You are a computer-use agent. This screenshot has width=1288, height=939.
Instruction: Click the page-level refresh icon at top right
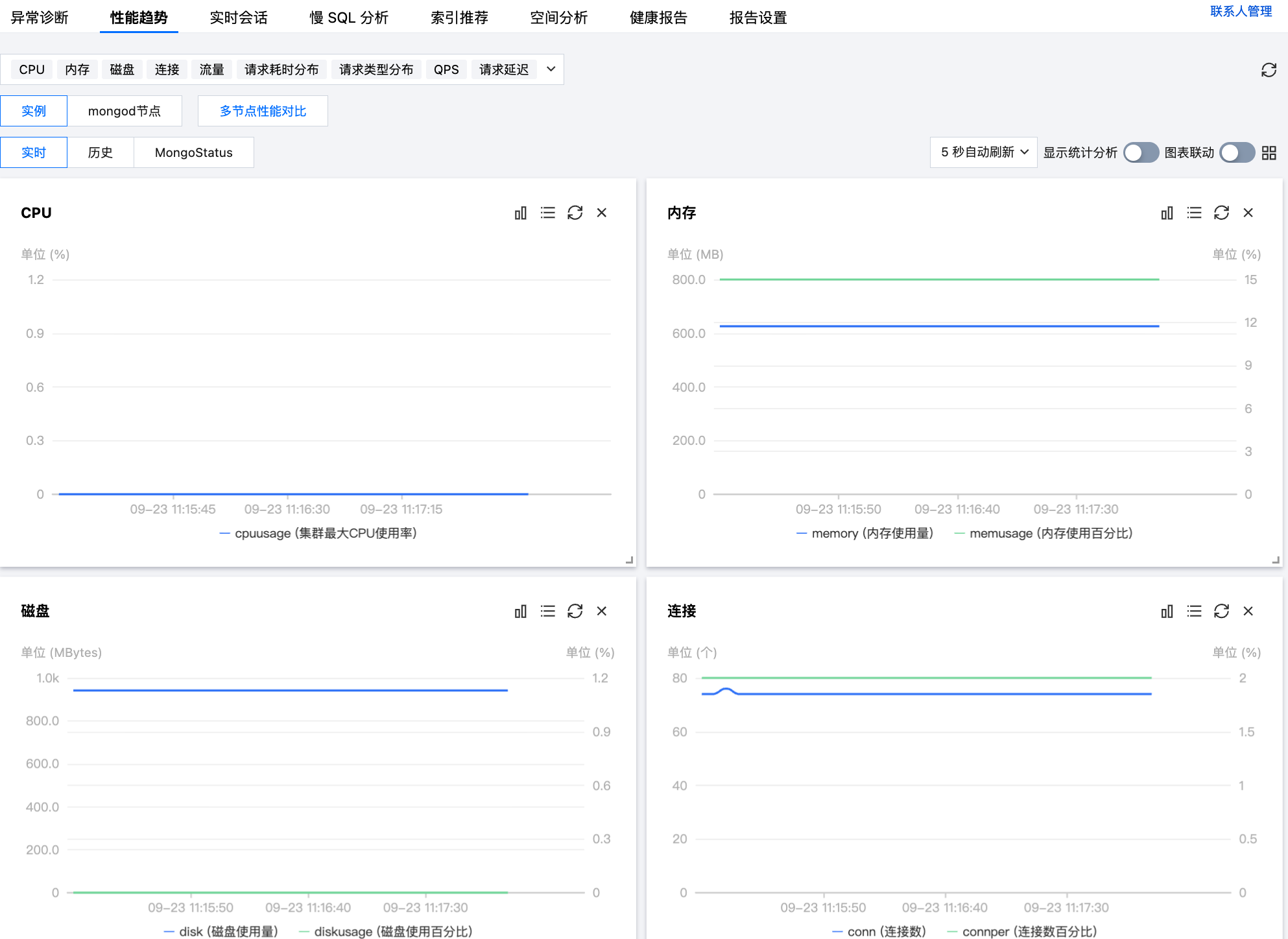tap(1269, 70)
